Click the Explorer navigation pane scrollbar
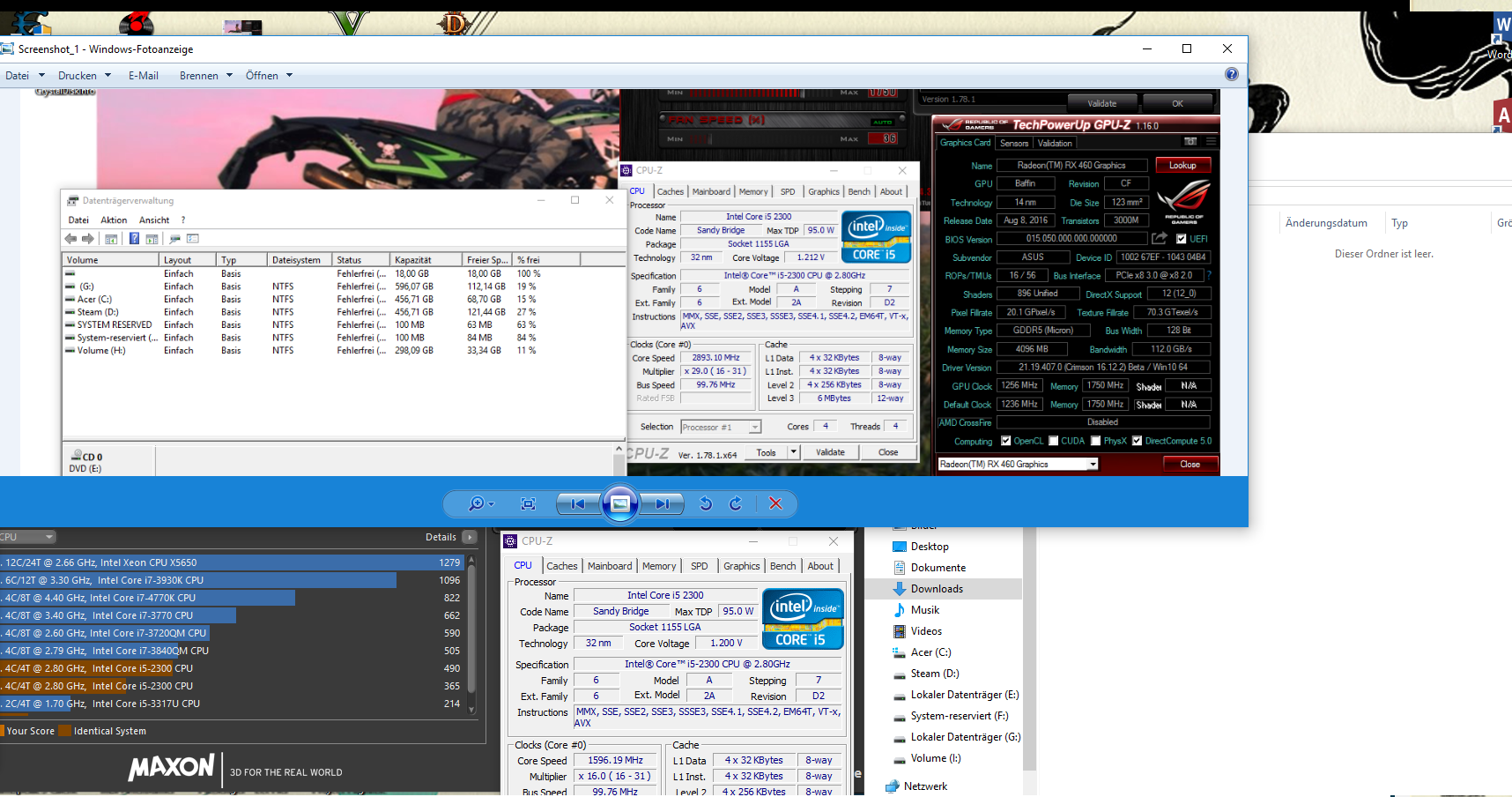Screen dimensions: 1512x797 coord(1029,648)
